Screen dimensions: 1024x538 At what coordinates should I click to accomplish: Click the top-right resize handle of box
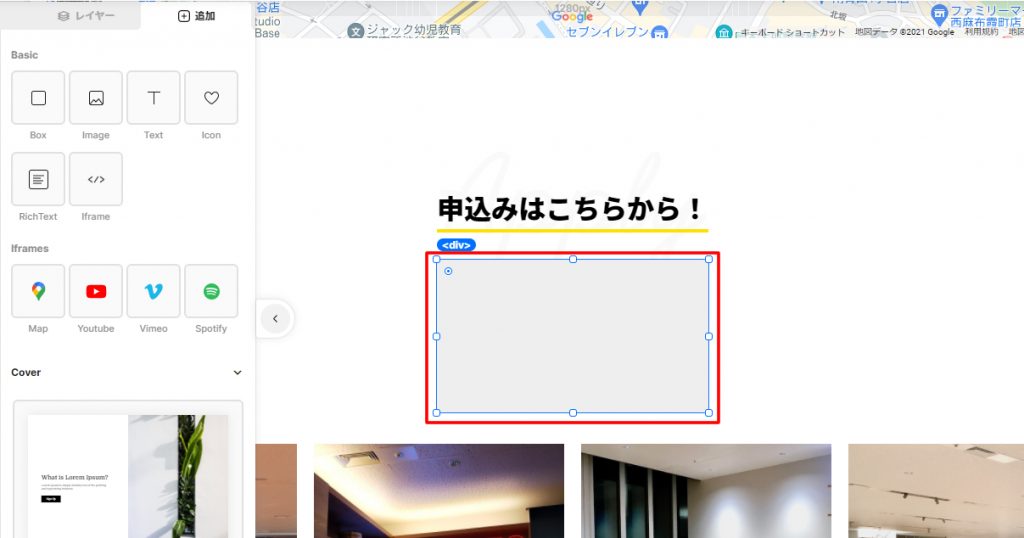pos(709,259)
